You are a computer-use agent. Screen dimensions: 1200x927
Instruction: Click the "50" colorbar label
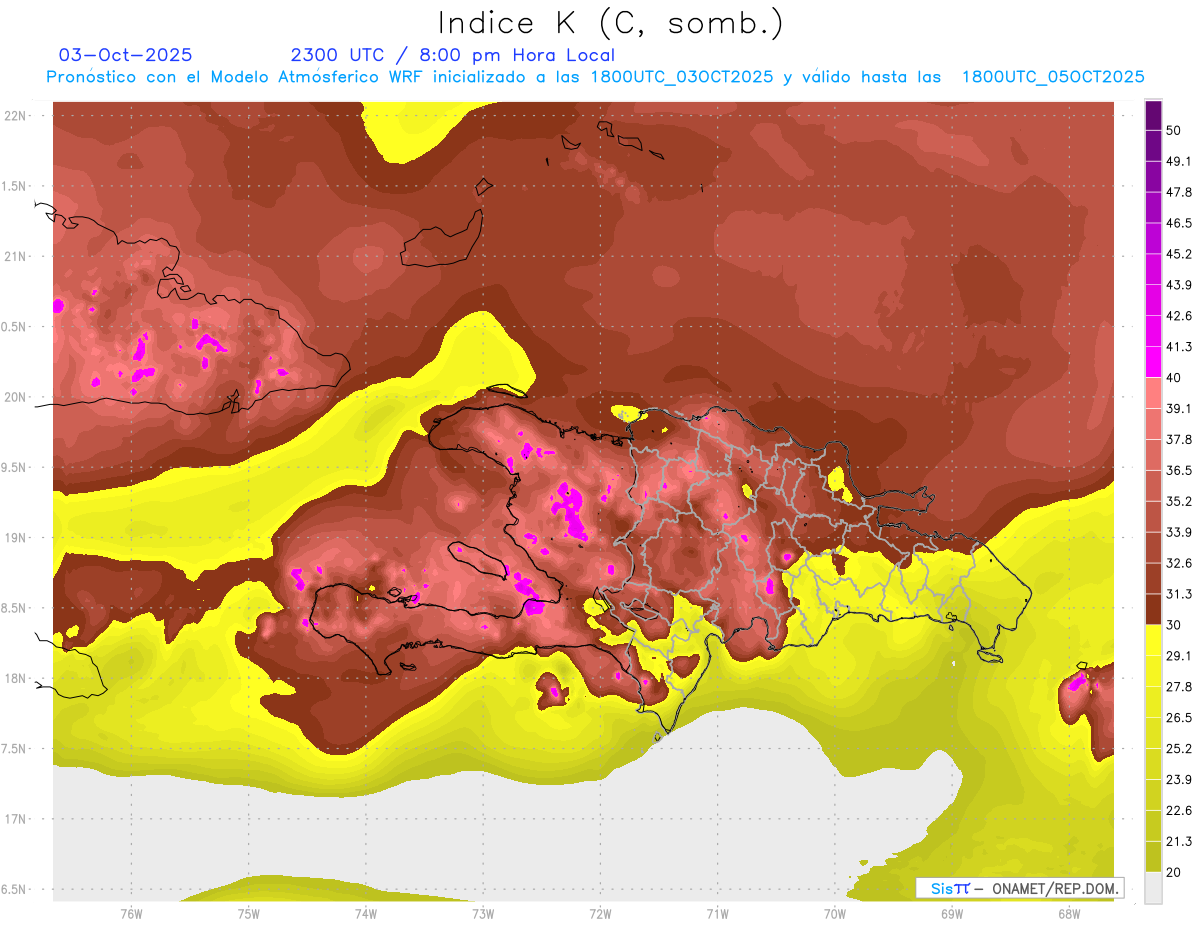pyautogui.click(x=1175, y=131)
